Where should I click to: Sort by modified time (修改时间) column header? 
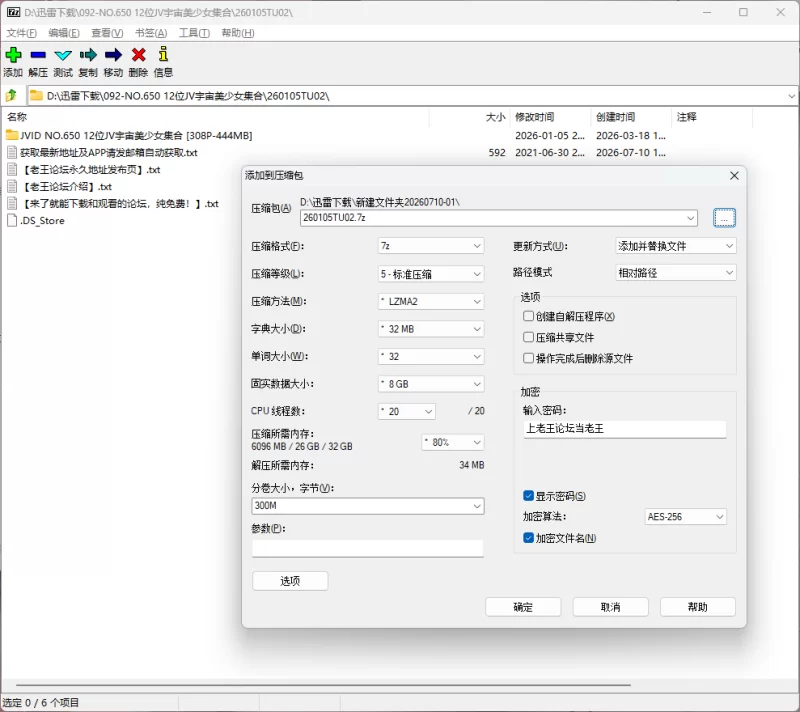551,117
